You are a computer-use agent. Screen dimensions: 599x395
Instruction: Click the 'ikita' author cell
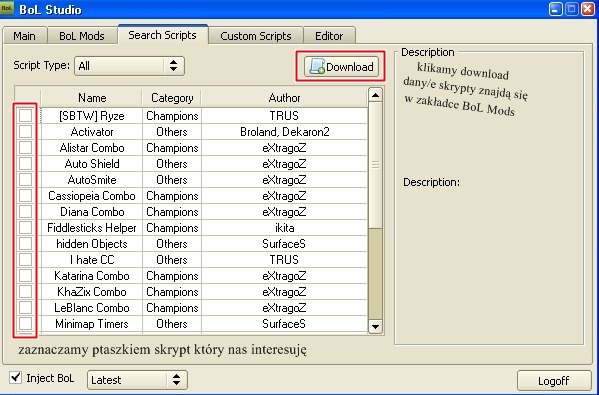pos(284,228)
